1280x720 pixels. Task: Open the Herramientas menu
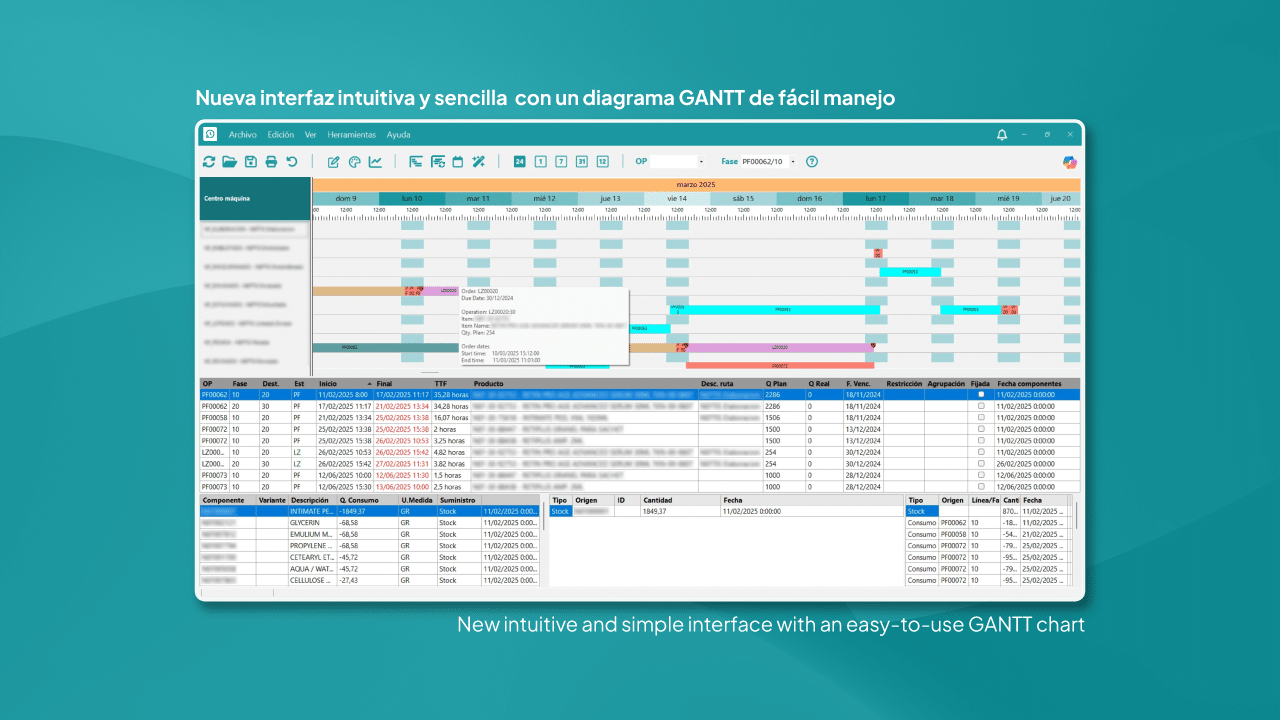click(x=352, y=134)
